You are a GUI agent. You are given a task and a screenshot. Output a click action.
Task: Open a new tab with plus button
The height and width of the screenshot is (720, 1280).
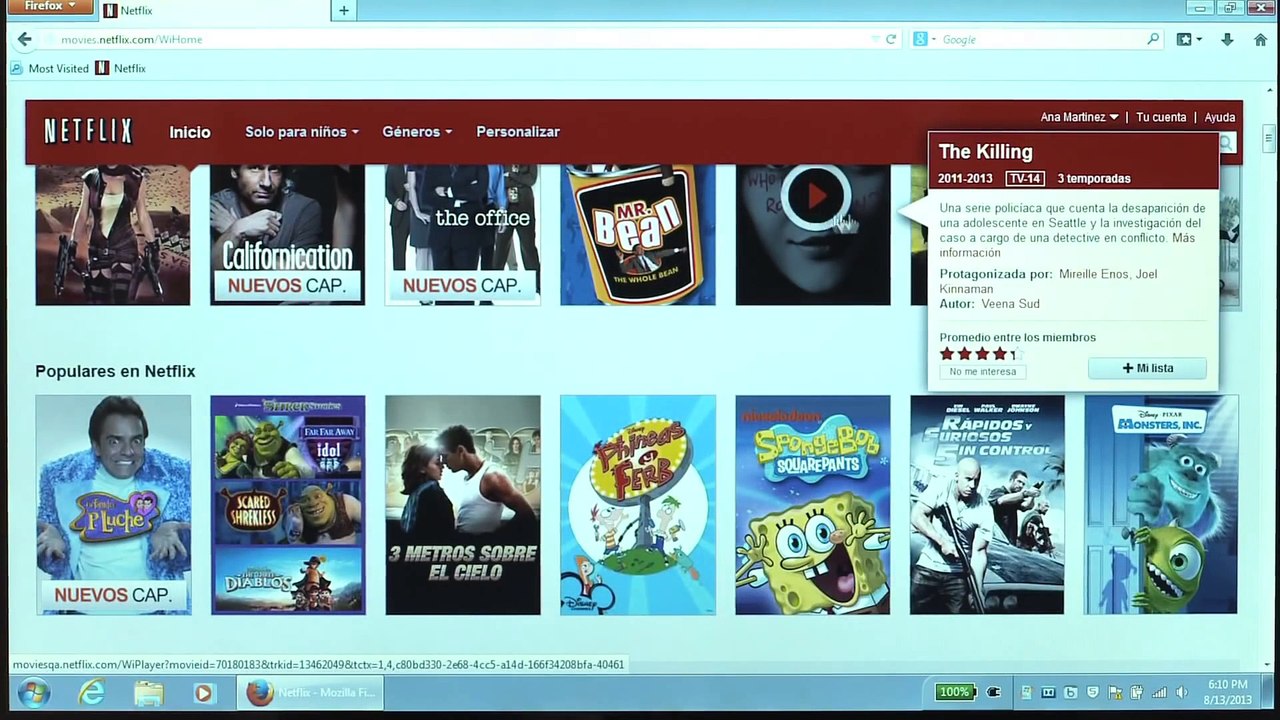tap(343, 11)
